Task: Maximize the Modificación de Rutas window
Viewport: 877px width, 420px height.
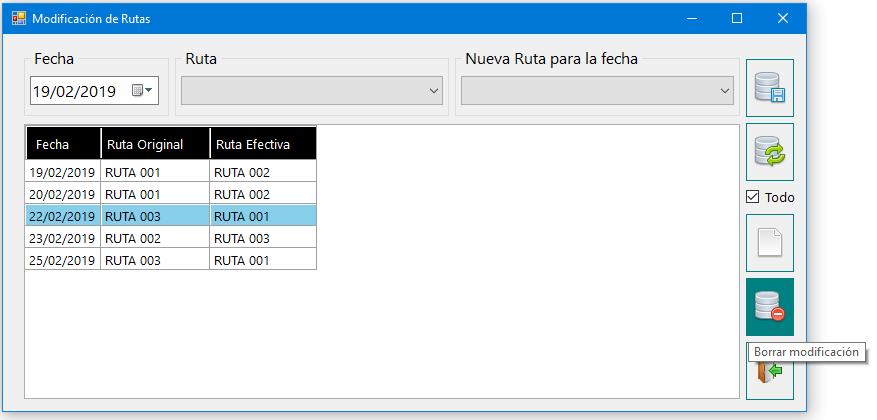Action: (737, 18)
